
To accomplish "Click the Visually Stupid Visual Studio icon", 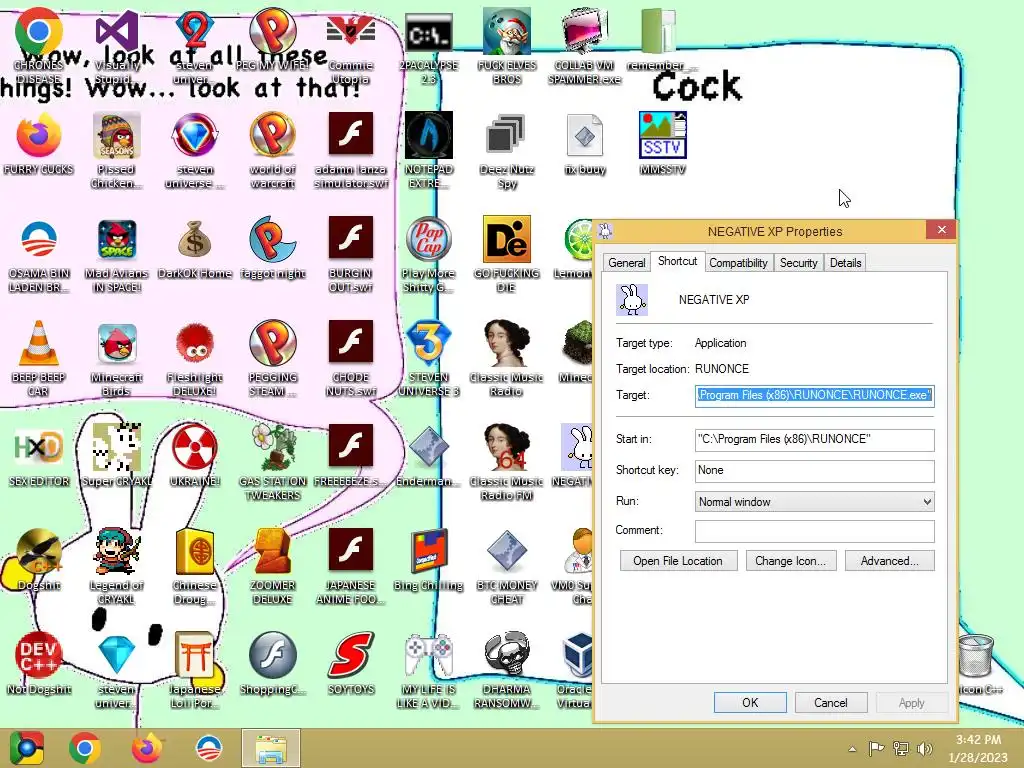I will point(116,31).
